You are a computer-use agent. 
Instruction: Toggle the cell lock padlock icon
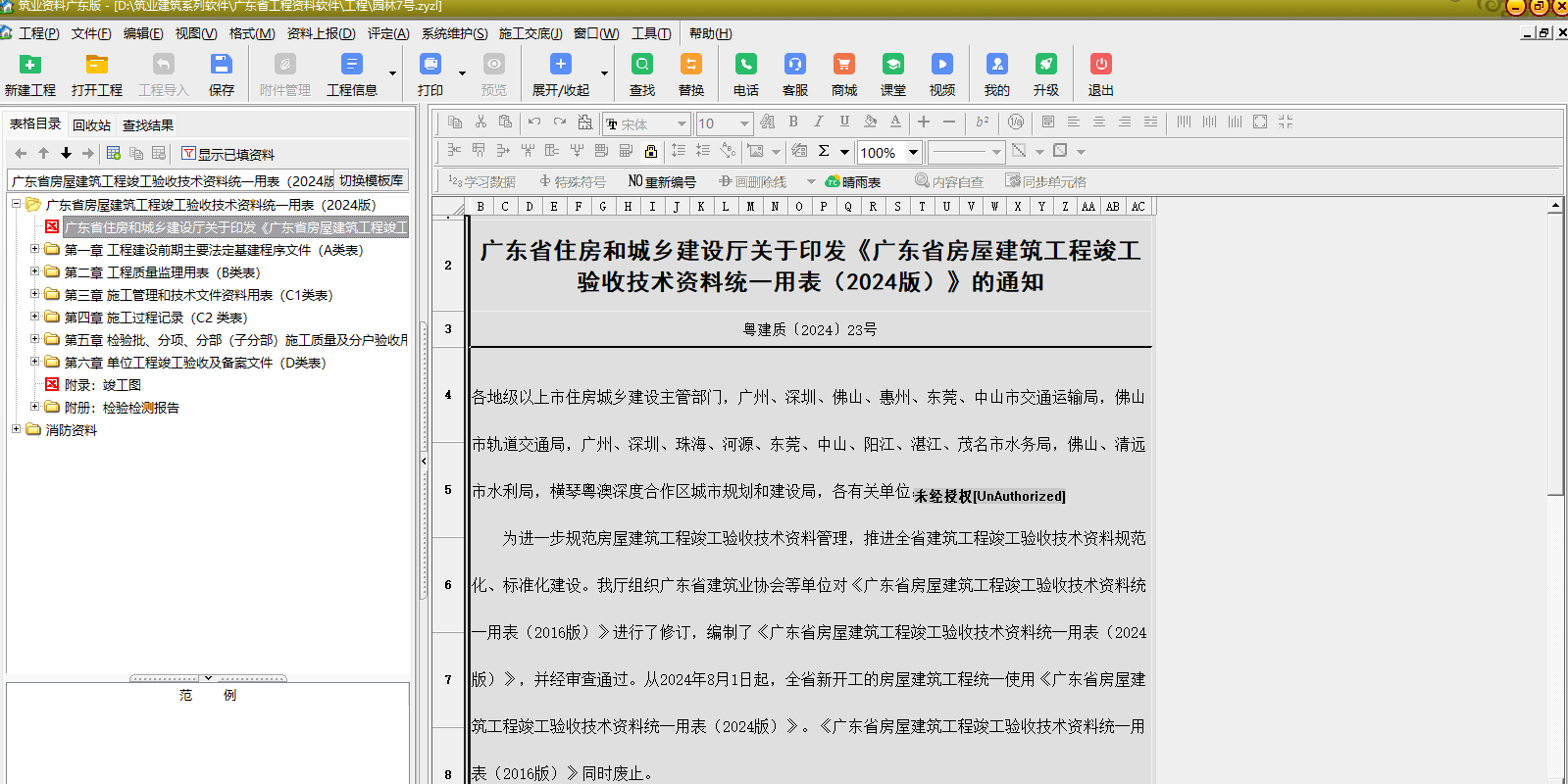[651, 151]
